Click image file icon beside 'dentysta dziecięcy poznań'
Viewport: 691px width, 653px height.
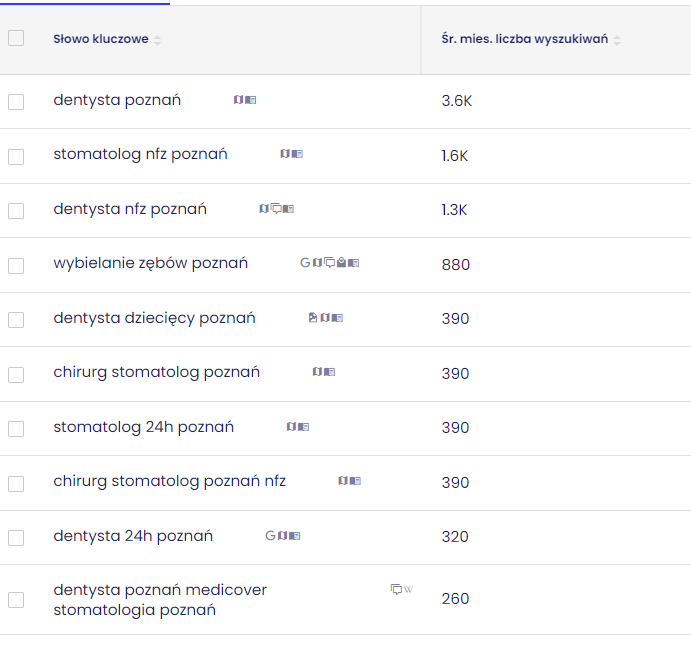click(313, 318)
